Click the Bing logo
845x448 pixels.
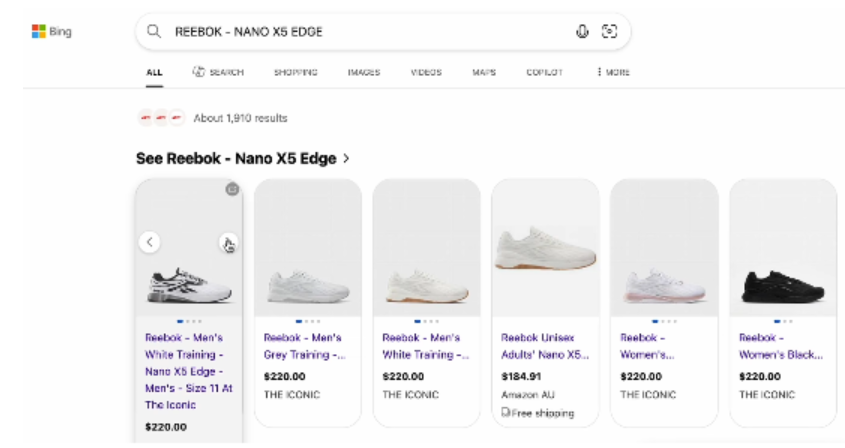(x=51, y=31)
